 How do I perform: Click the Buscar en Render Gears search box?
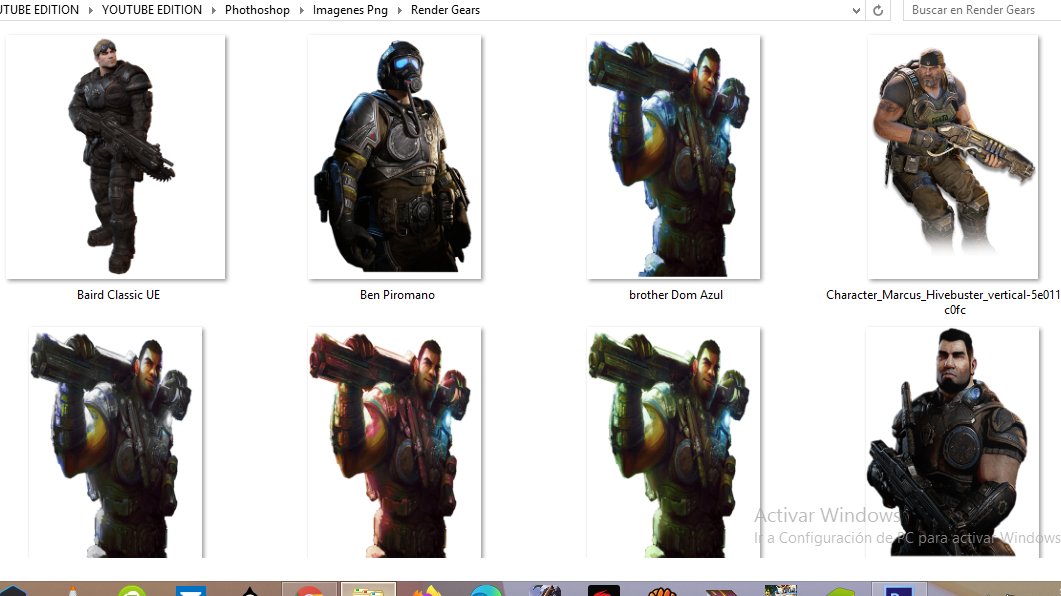[981, 10]
